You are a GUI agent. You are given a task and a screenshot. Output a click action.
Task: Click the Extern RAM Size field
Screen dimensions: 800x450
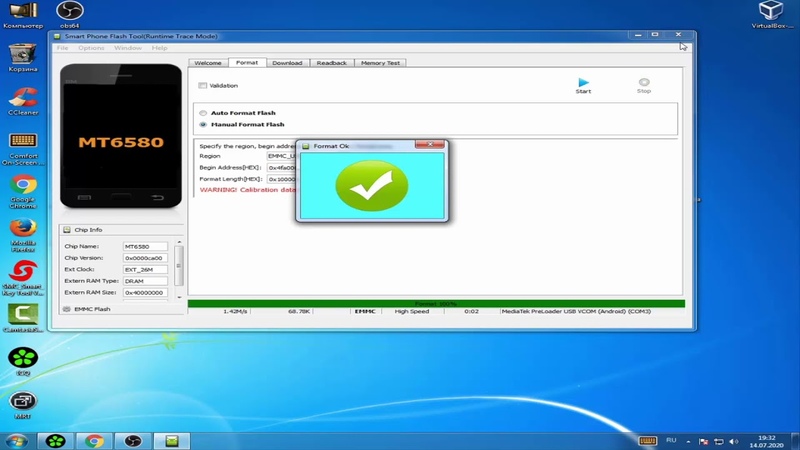tap(145, 293)
